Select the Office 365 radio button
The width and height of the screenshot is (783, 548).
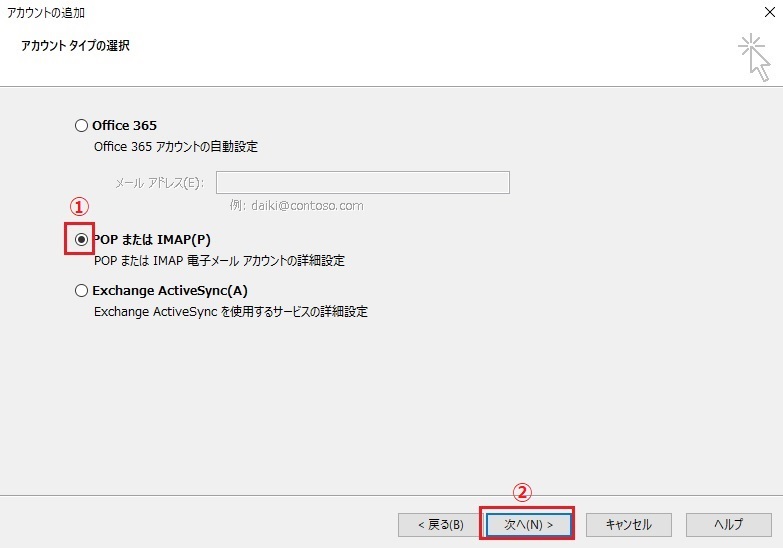coord(81,125)
